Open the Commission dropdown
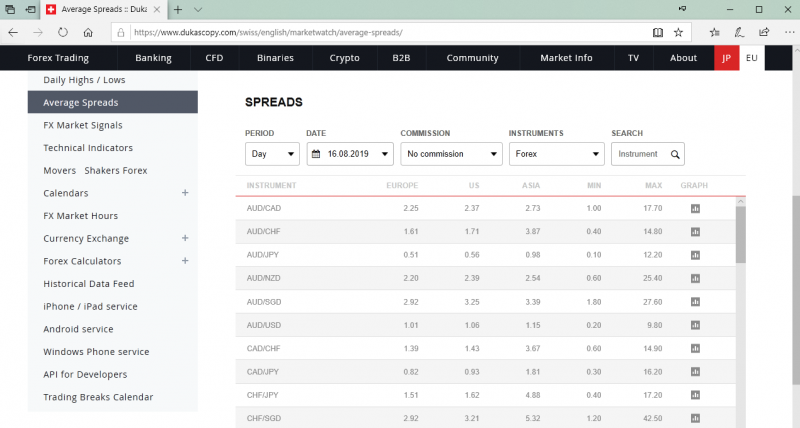The image size is (800, 428). coord(451,154)
